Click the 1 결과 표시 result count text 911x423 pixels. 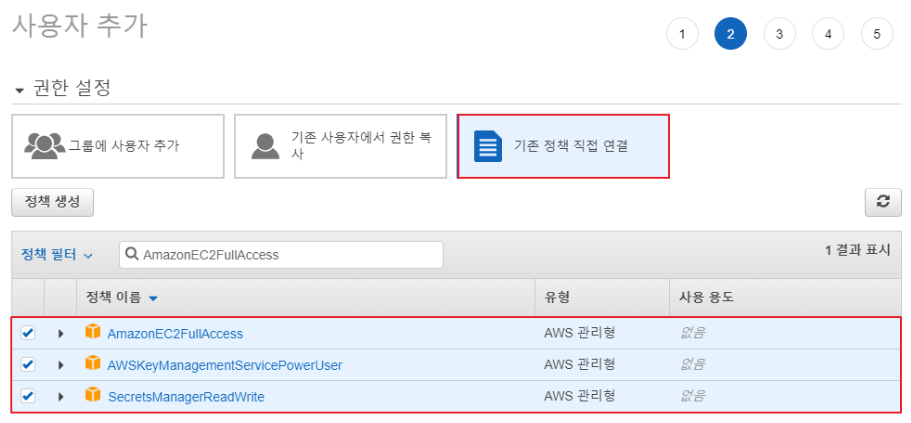click(858, 250)
